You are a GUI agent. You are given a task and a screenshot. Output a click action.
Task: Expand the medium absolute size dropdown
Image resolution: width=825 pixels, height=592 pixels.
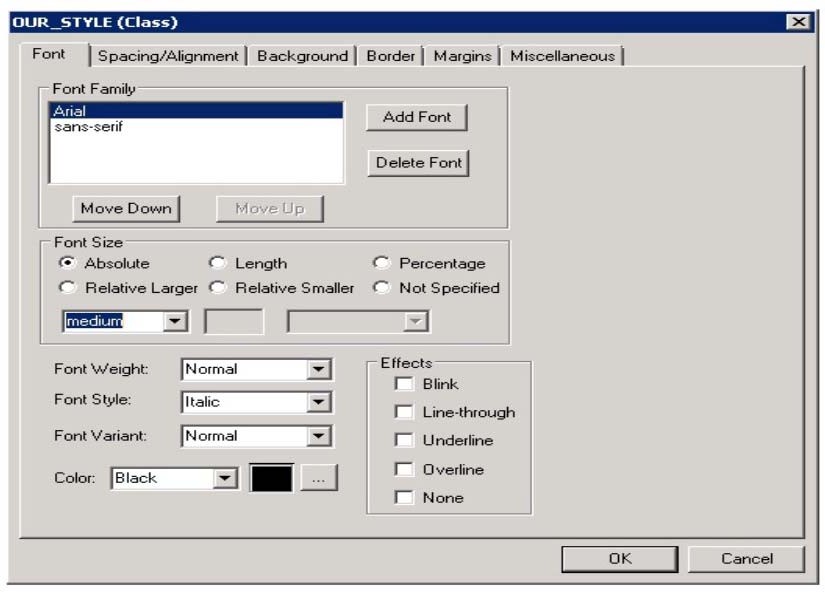175,322
